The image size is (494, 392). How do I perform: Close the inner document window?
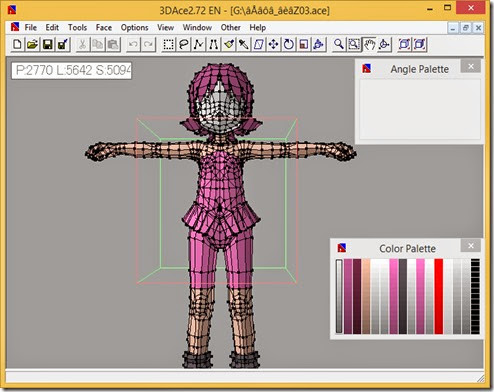[478, 28]
